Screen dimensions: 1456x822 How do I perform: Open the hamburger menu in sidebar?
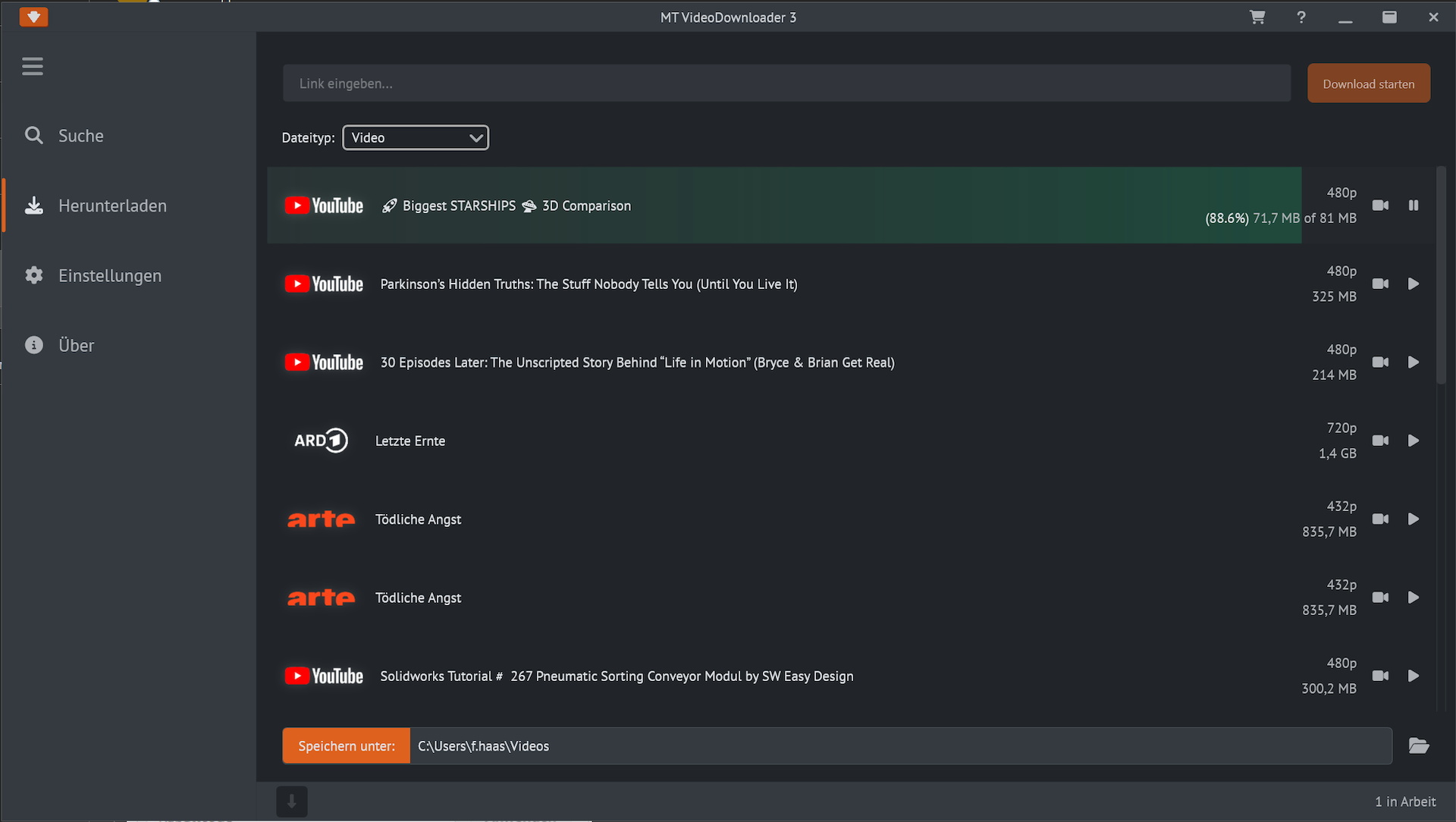pyautogui.click(x=33, y=67)
